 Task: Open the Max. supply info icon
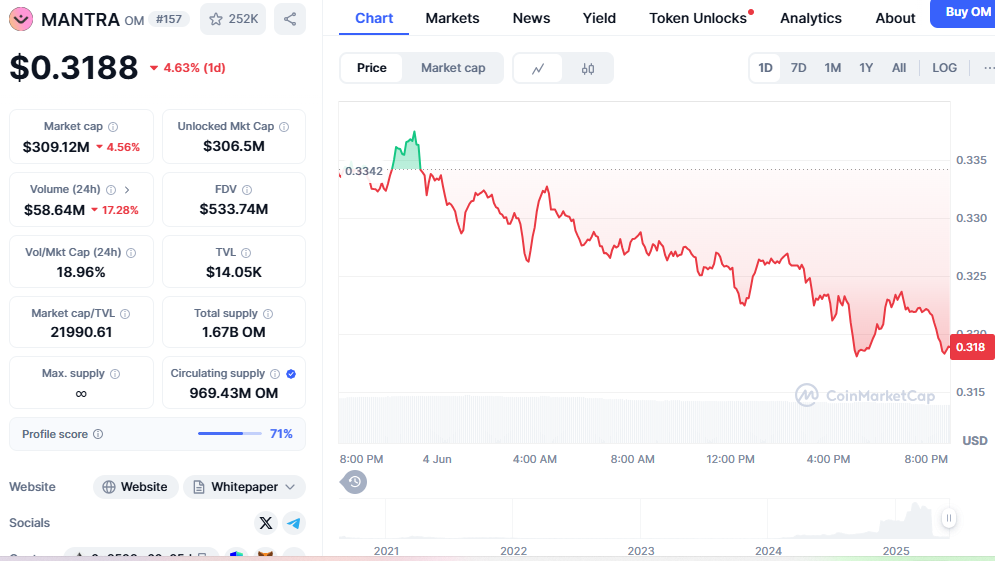115,374
